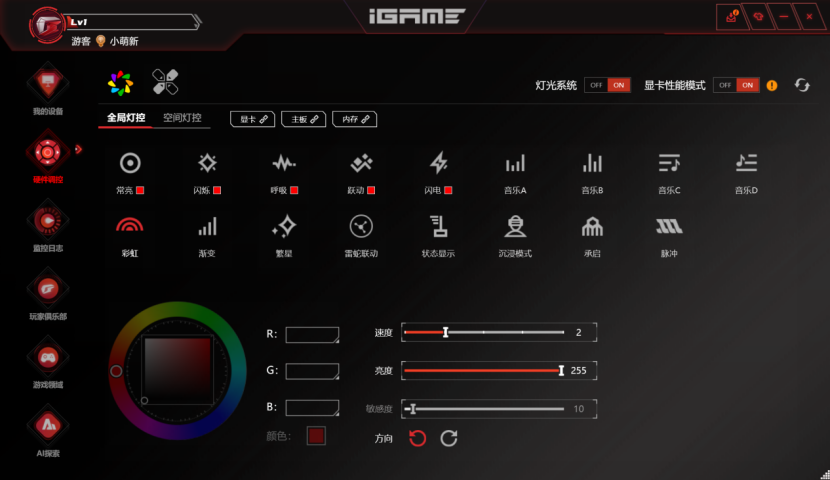The image size is (830, 480).
Task: Click the 亮度 brightness slider track
Action: pos(482,370)
